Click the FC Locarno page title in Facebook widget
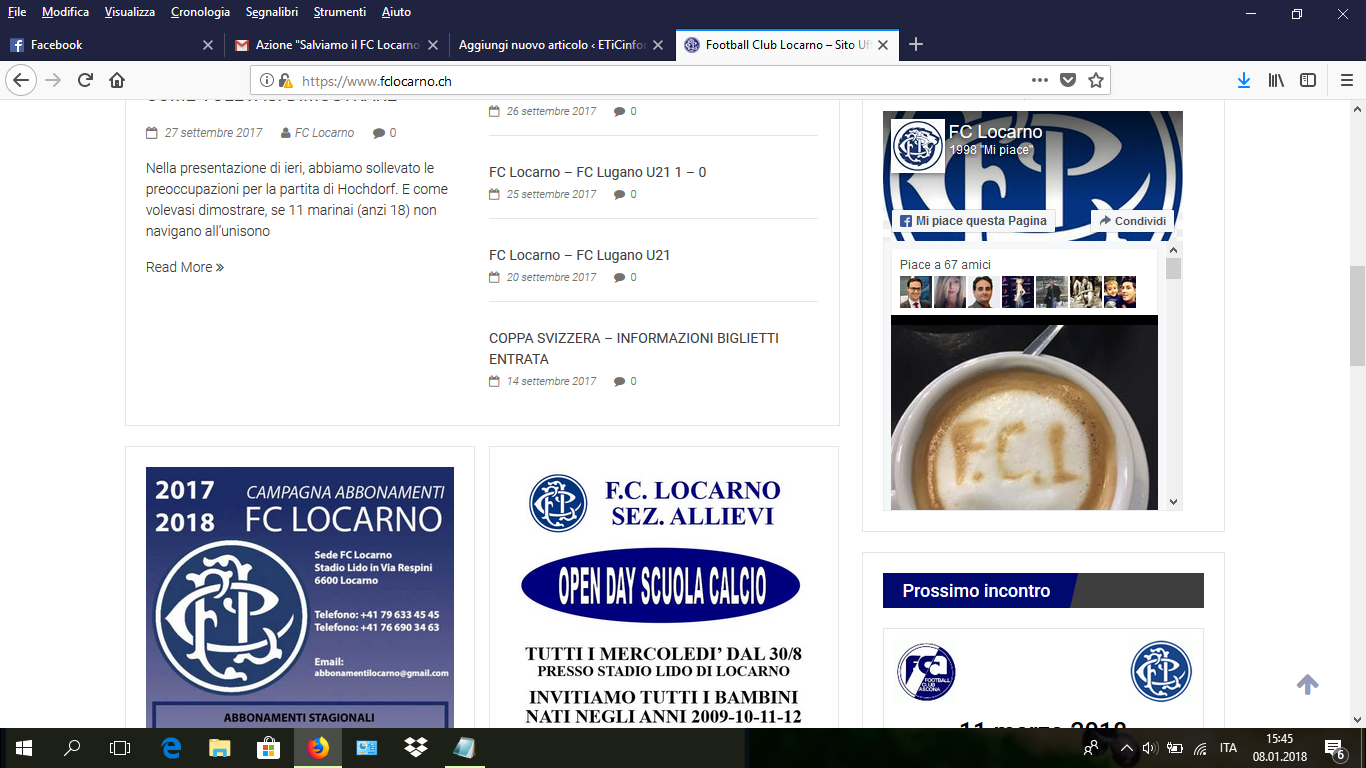This screenshot has height=768, width=1366. (x=995, y=132)
